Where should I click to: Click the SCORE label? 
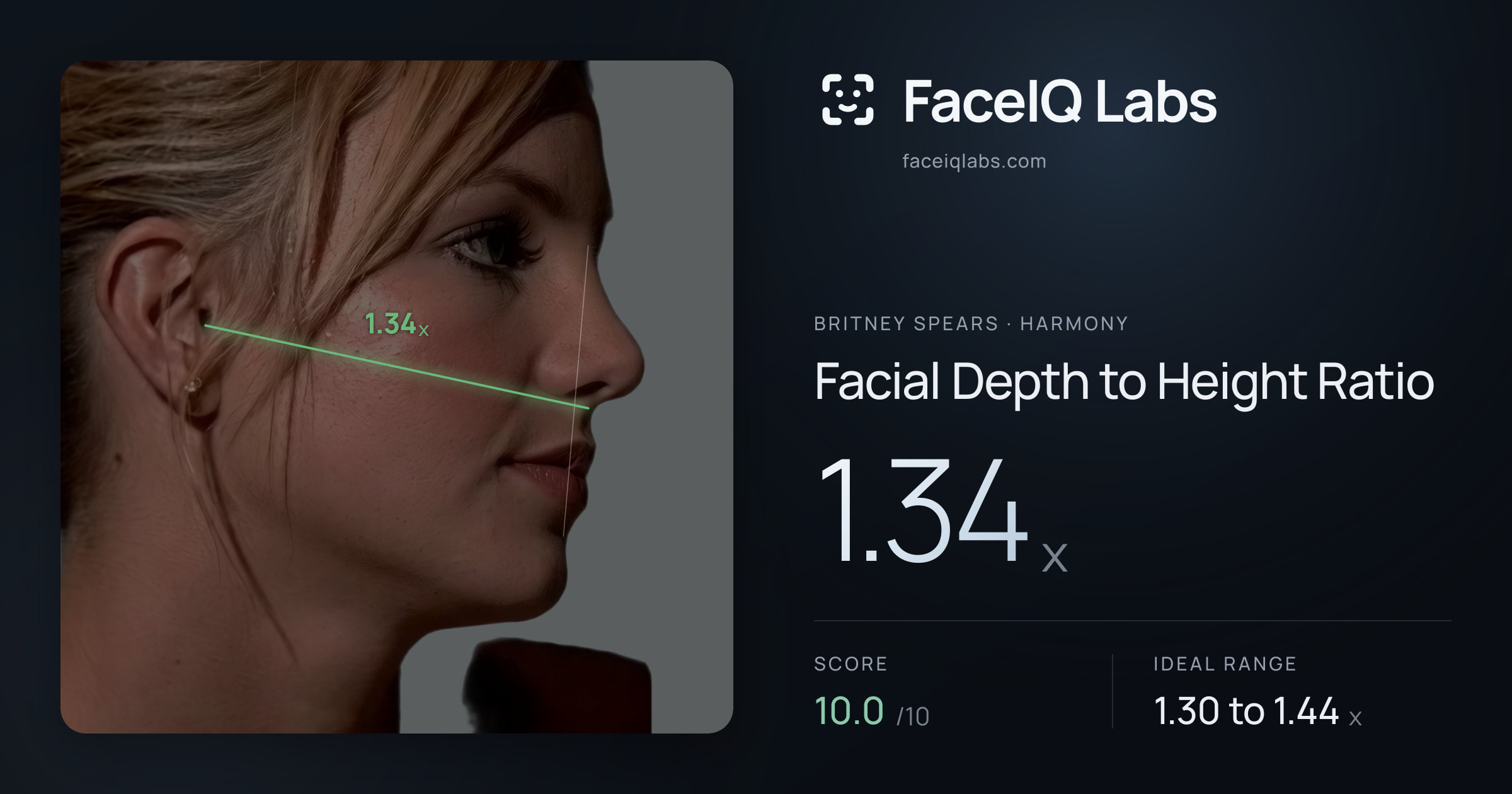[850, 664]
